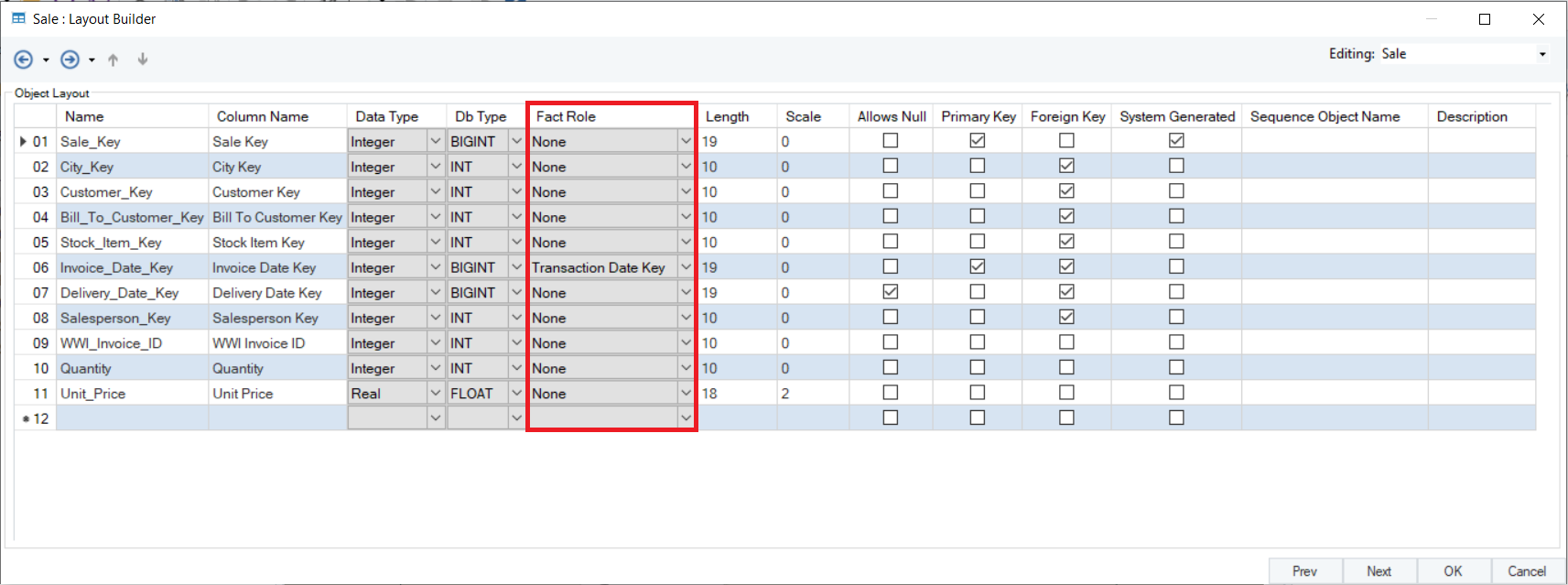Click the Next button
This screenshot has width=1568, height=585.
[1379, 571]
